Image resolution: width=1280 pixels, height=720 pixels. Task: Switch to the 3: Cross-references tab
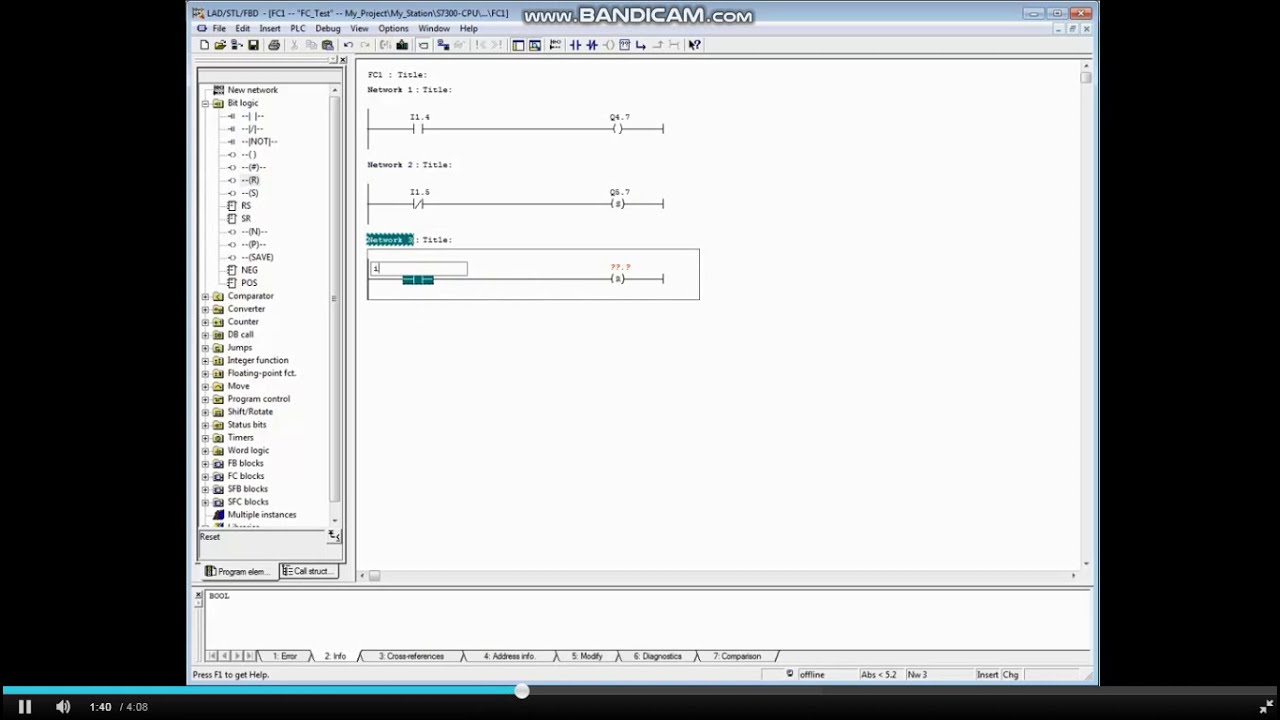411,656
